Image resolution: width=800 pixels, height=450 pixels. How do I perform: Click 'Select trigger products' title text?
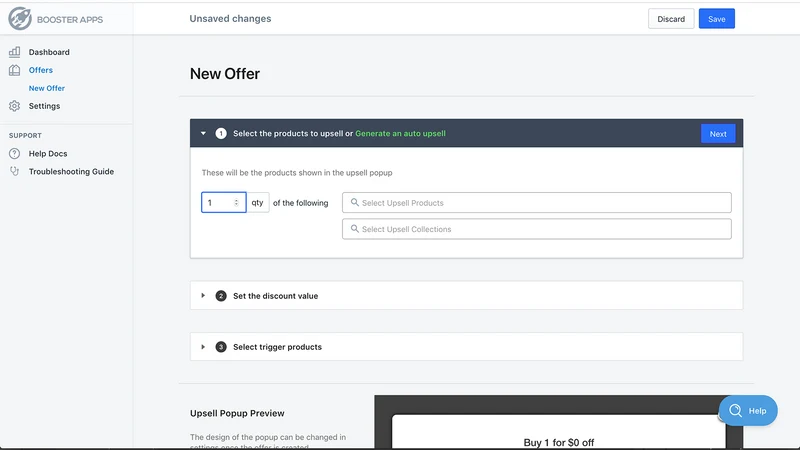pos(278,347)
